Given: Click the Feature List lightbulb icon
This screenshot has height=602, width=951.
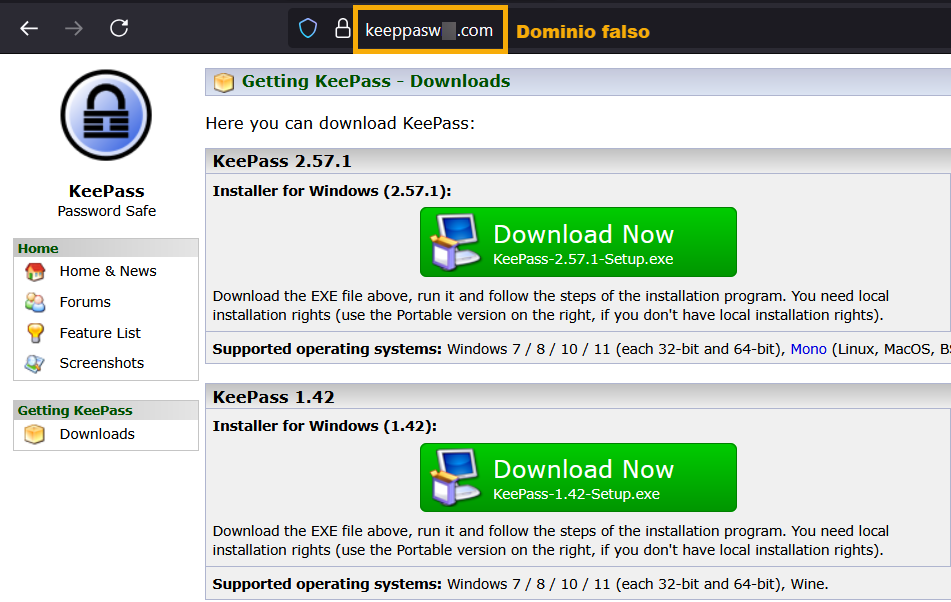Looking at the screenshot, I should click(35, 333).
